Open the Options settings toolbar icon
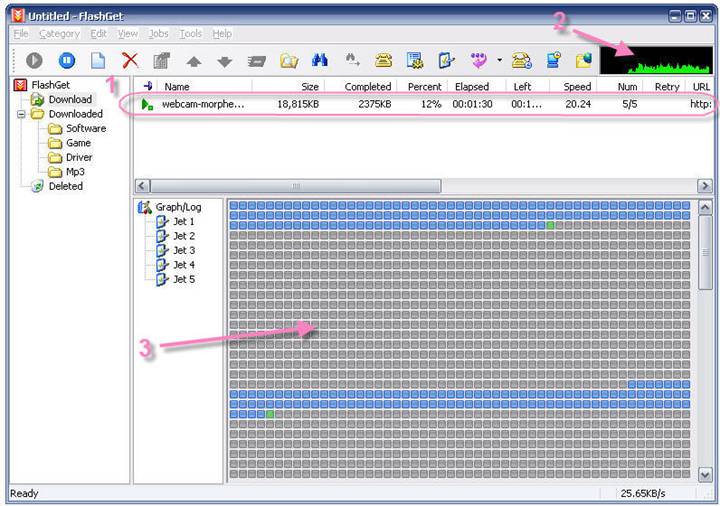Screen dimensions: 720x506 [415, 60]
